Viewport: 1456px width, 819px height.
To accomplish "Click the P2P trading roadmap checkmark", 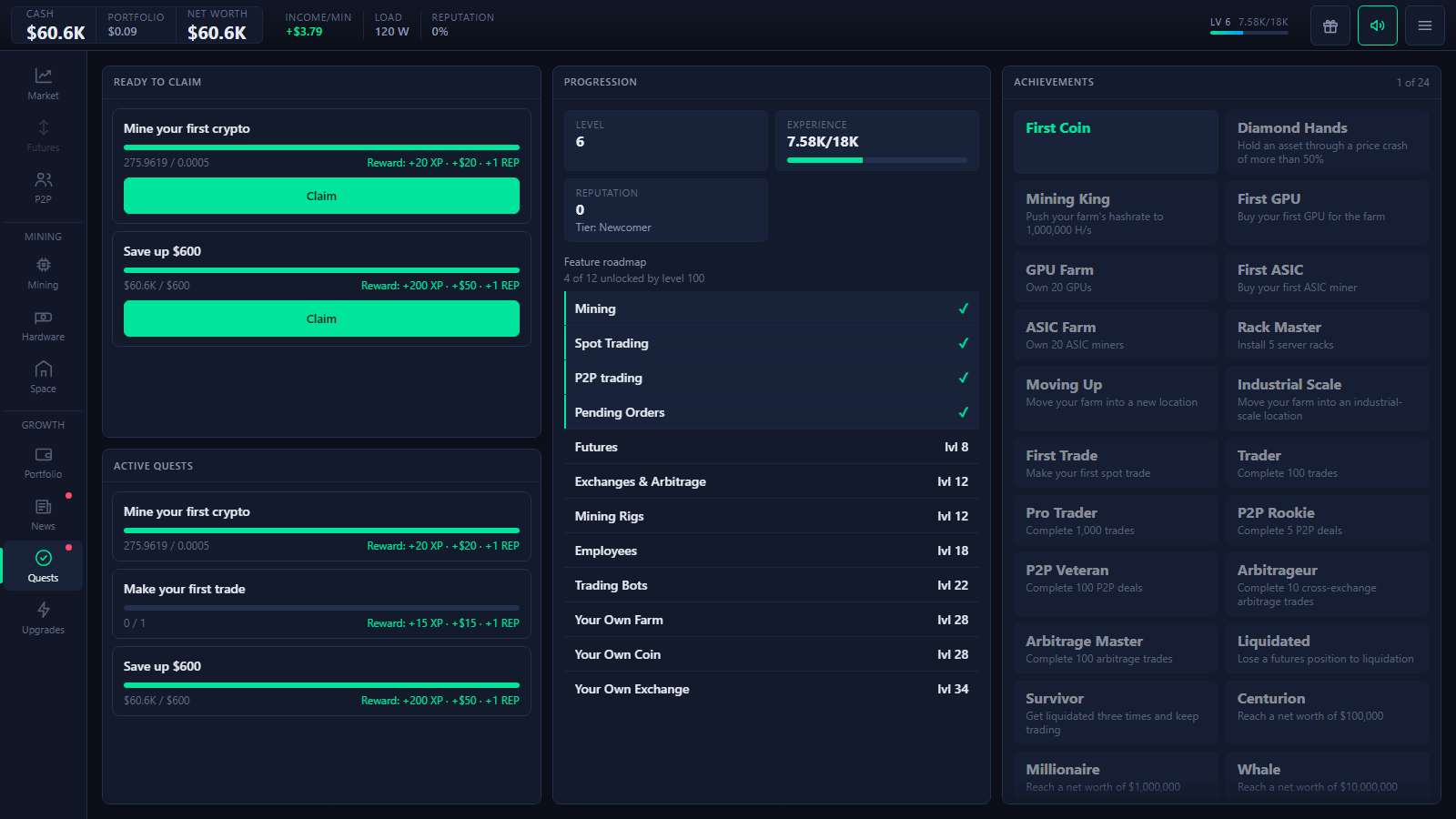I will 963,378.
